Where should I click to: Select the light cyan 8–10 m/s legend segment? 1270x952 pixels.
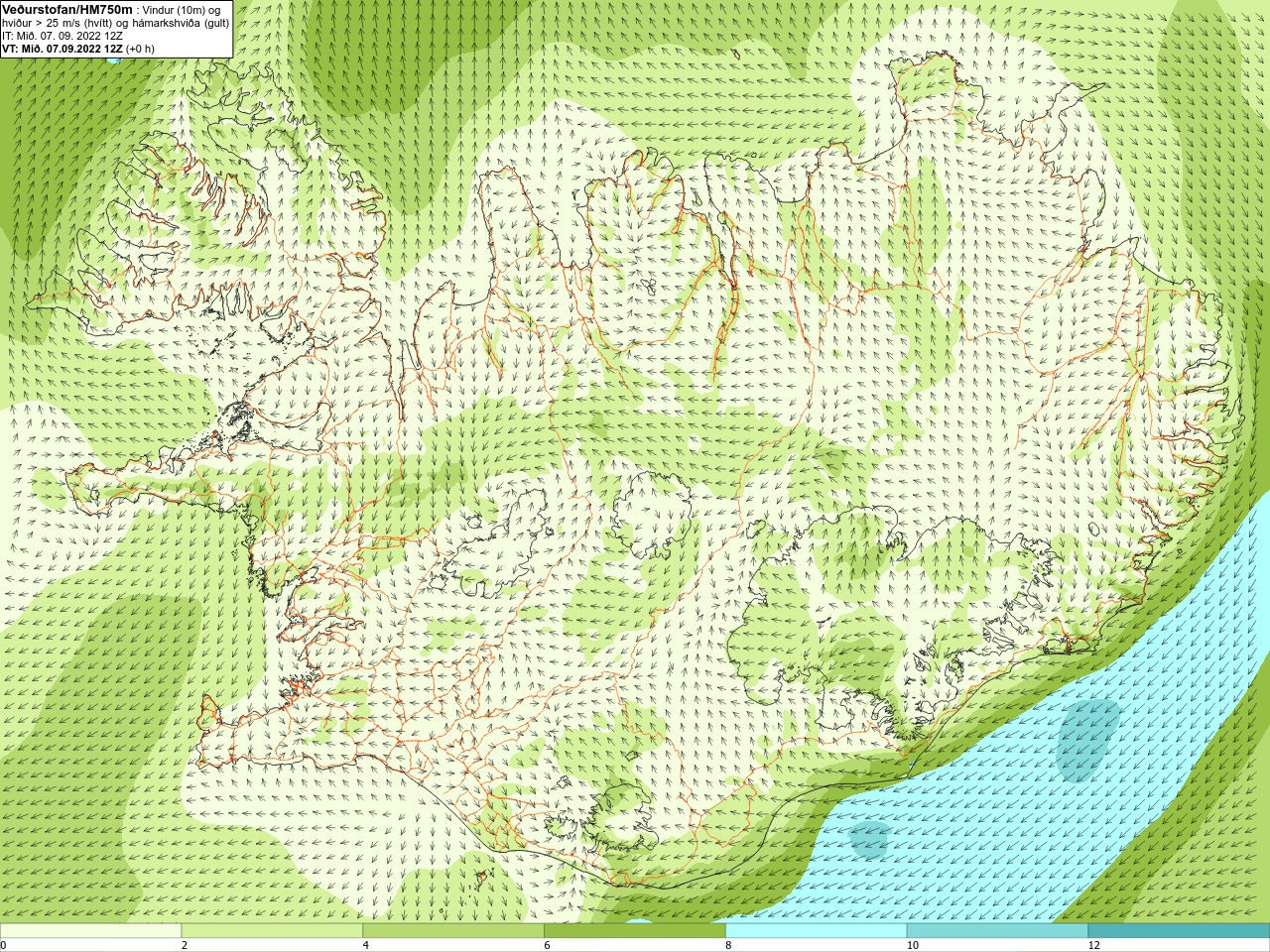point(817,931)
